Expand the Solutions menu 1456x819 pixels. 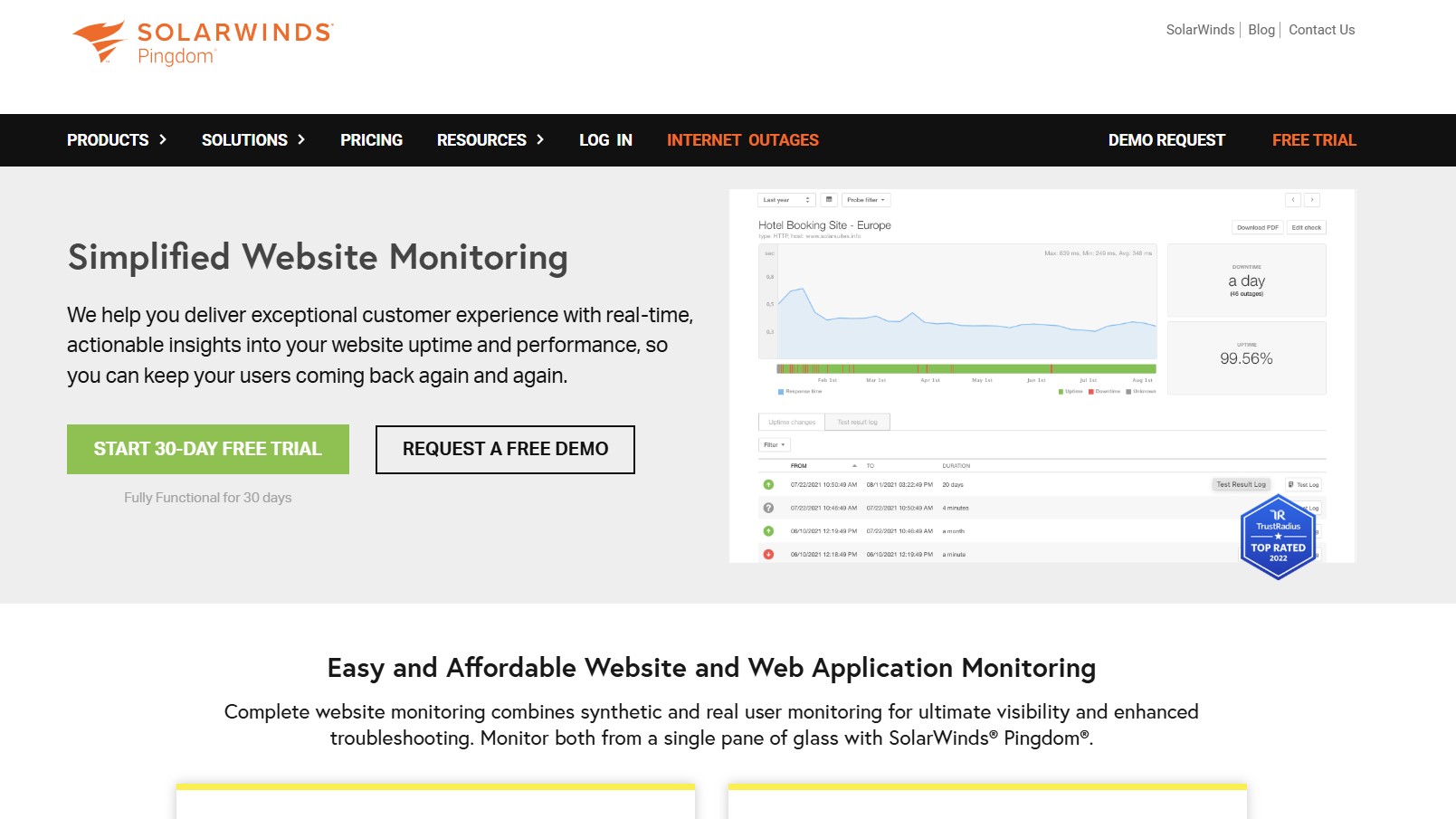click(253, 140)
